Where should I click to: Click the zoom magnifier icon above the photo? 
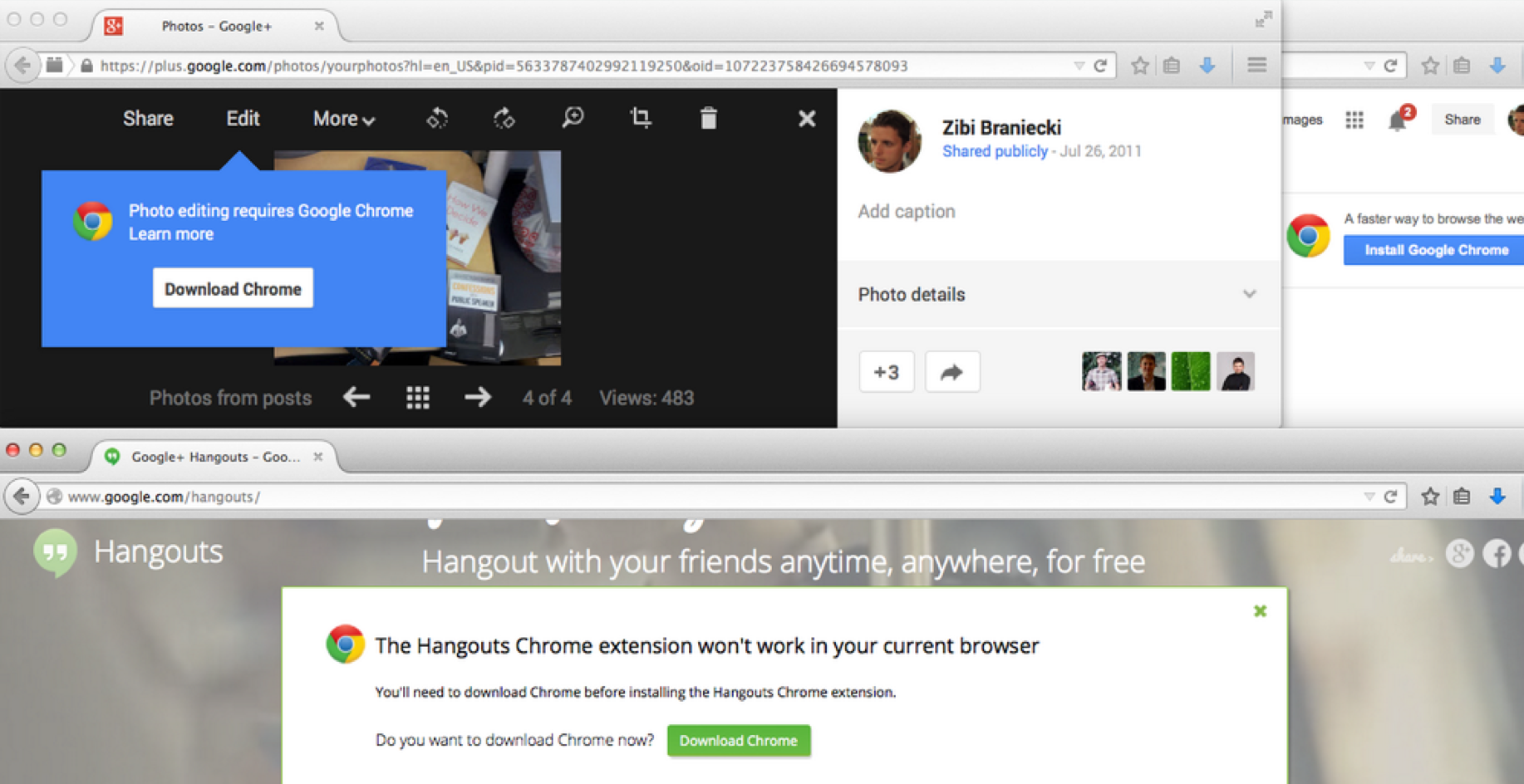click(573, 118)
